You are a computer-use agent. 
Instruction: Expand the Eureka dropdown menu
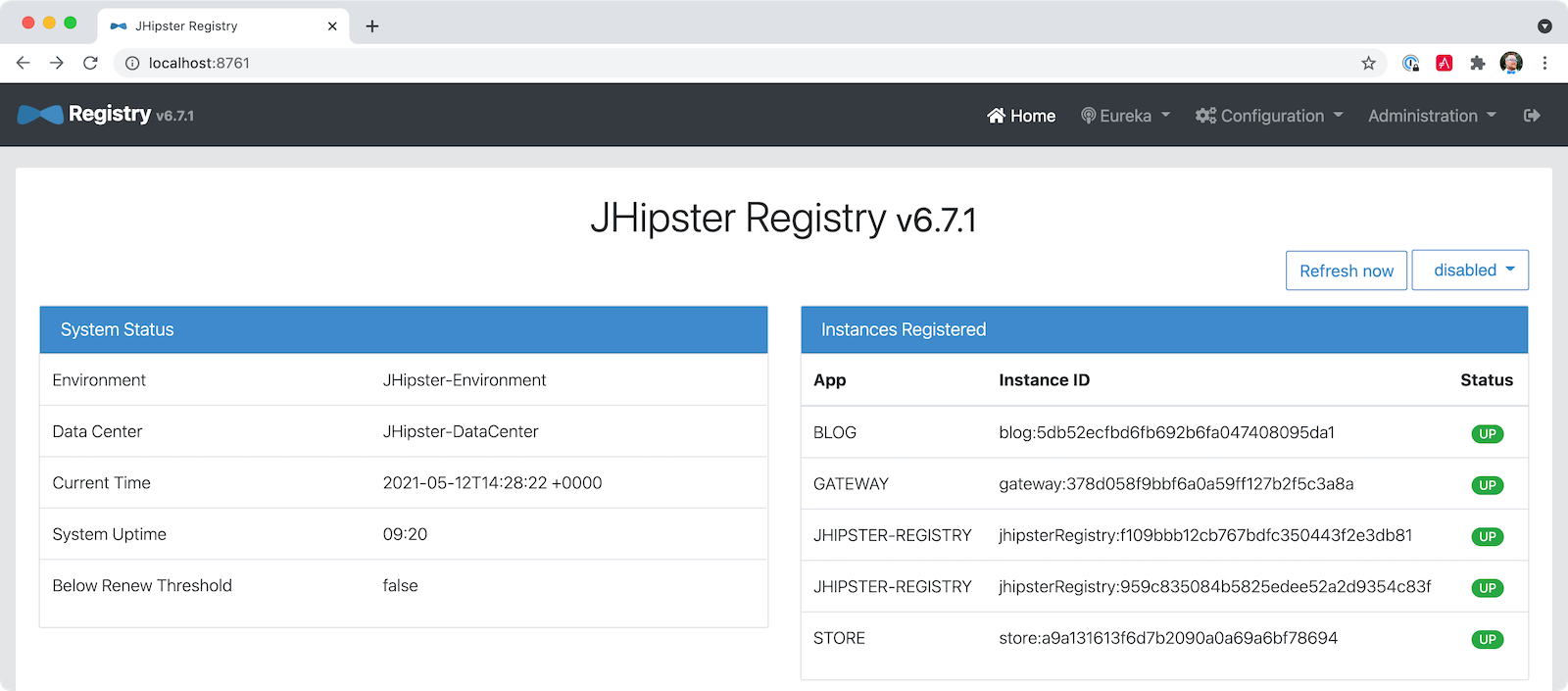[1125, 116]
